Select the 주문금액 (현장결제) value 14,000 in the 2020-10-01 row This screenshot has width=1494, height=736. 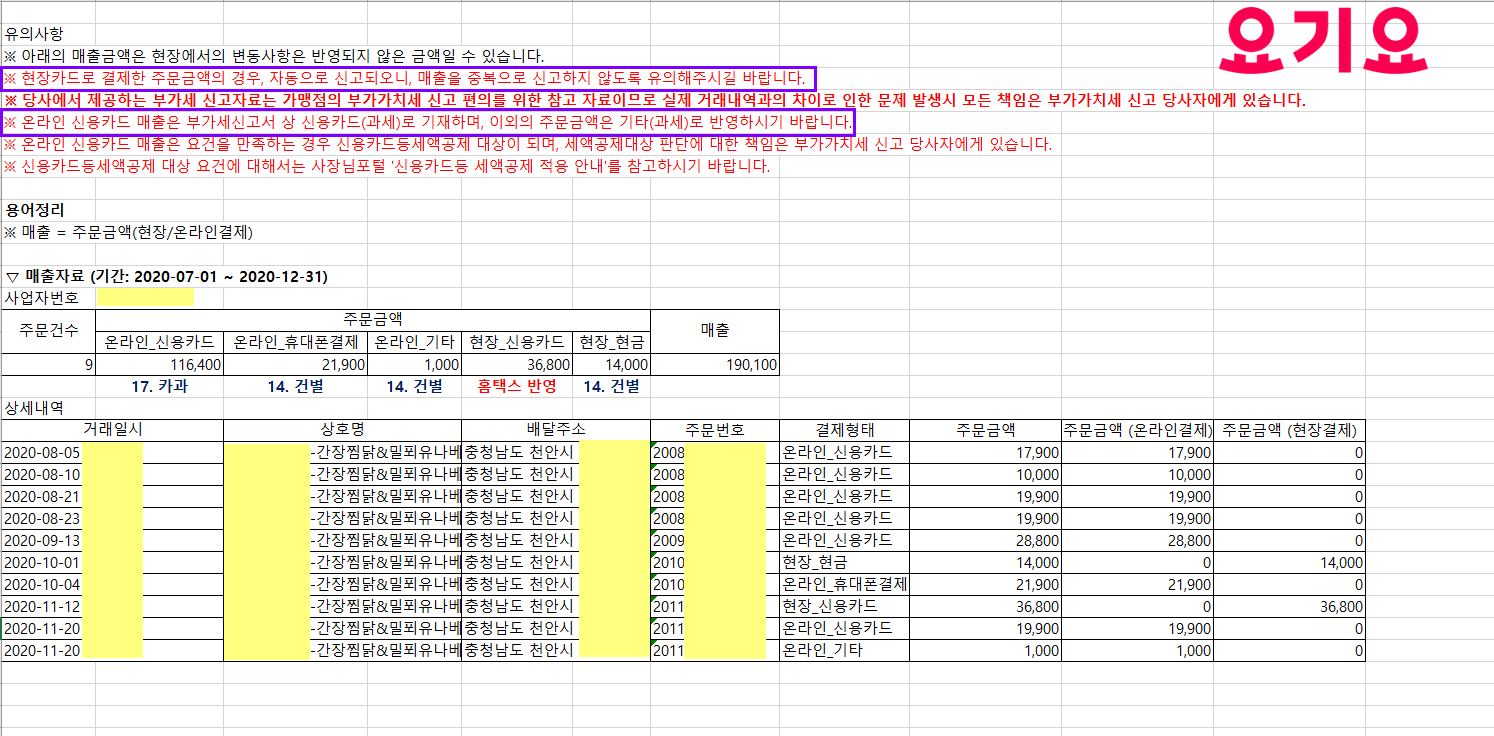[1290, 562]
